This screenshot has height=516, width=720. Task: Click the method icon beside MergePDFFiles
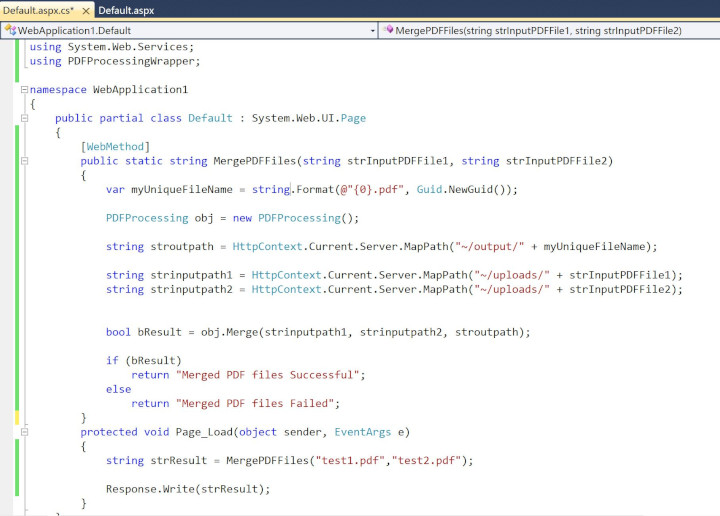tap(389, 30)
